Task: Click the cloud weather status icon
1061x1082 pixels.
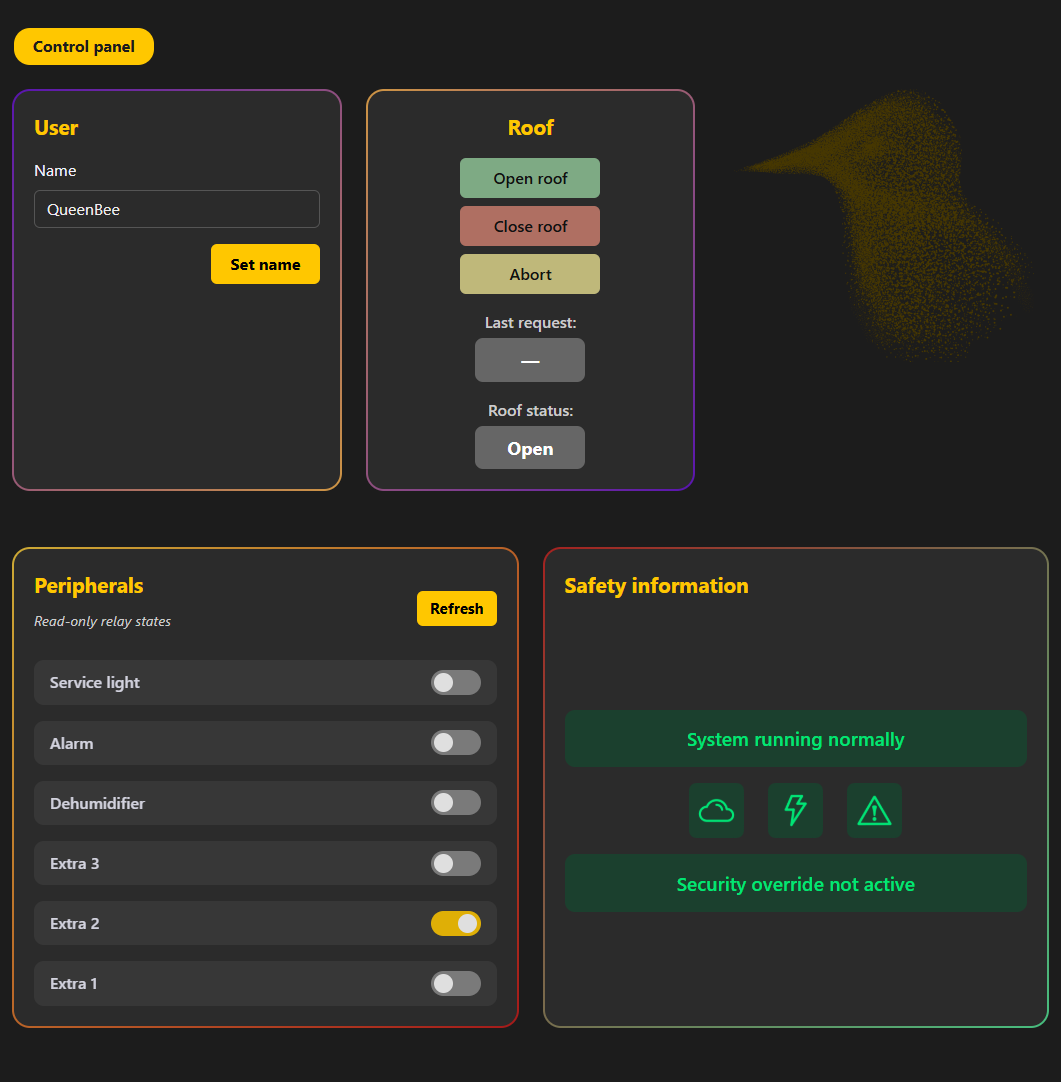Action: coord(716,810)
